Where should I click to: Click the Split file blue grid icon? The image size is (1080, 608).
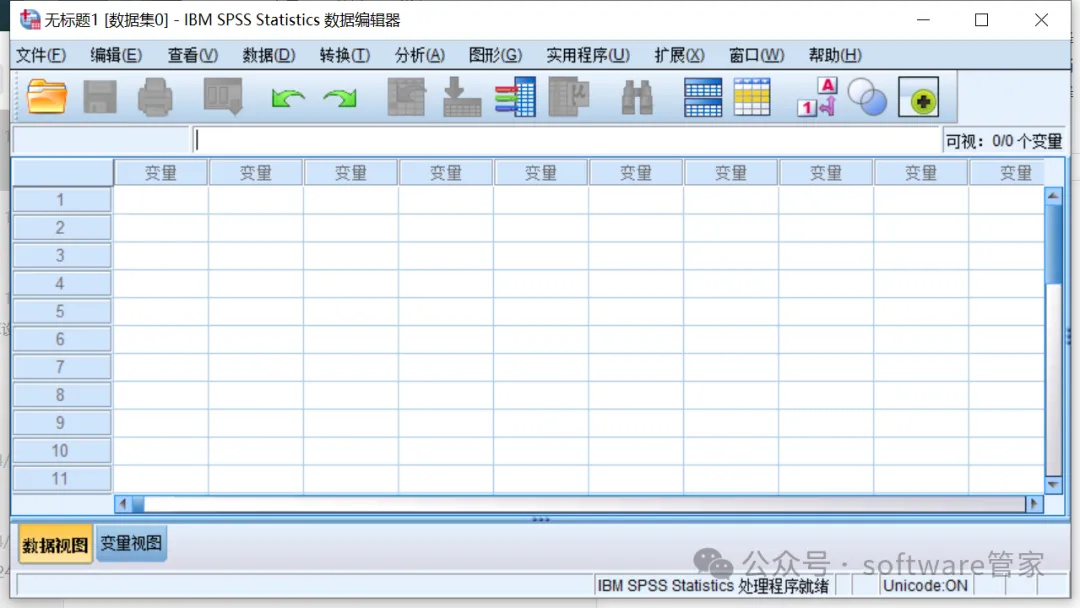point(703,97)
